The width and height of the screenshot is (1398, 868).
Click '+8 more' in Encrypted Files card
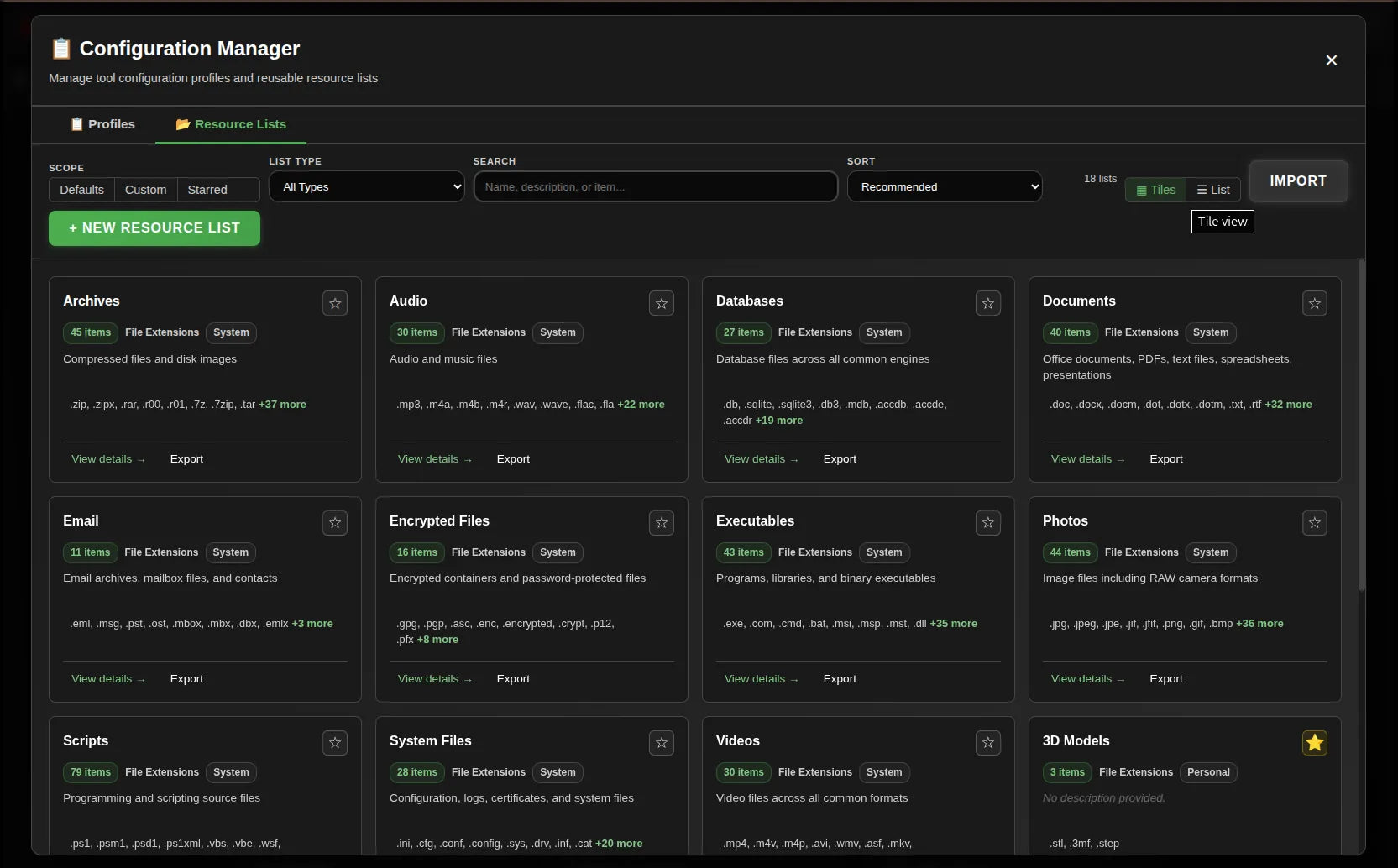click(x=437, y=640)
